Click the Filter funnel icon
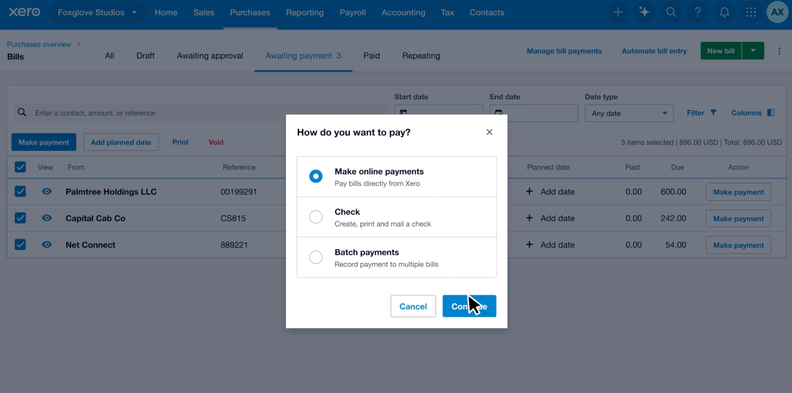 tap(713, 113)
